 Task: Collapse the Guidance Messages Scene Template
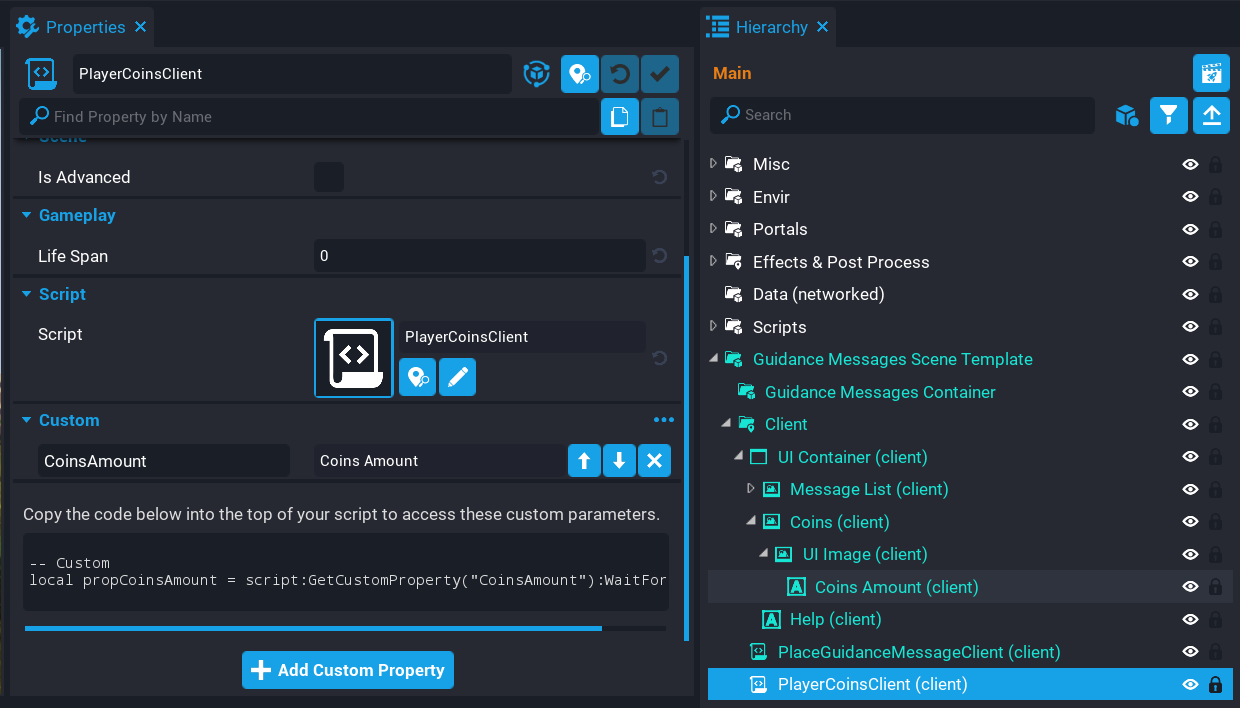coord(713,359)
